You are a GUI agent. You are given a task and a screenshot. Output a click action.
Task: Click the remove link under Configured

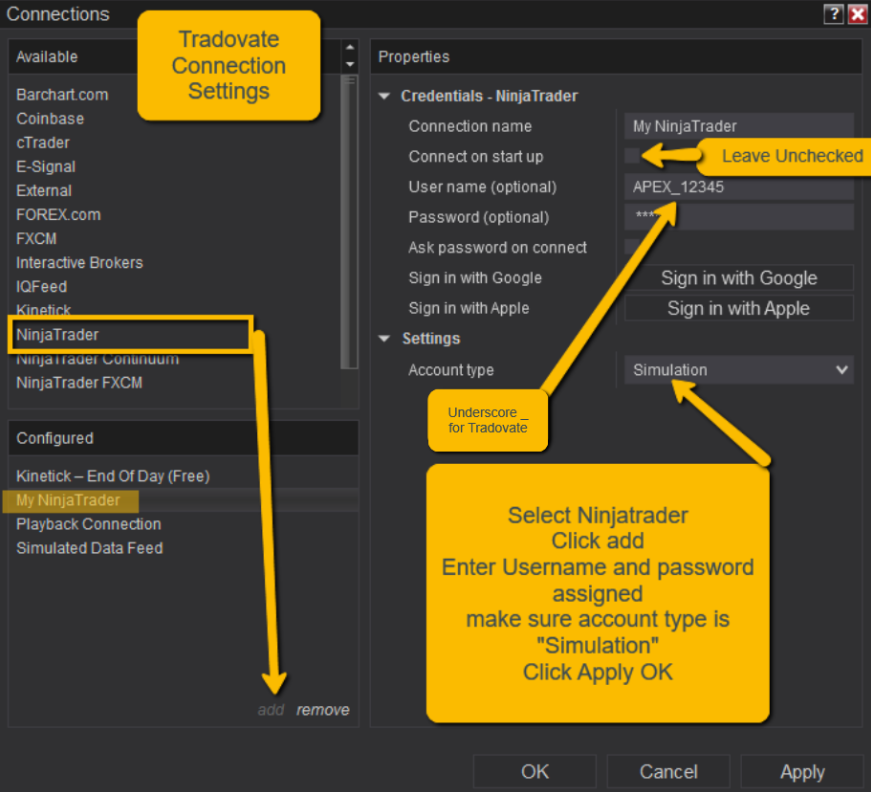click(x=323, y=710)
